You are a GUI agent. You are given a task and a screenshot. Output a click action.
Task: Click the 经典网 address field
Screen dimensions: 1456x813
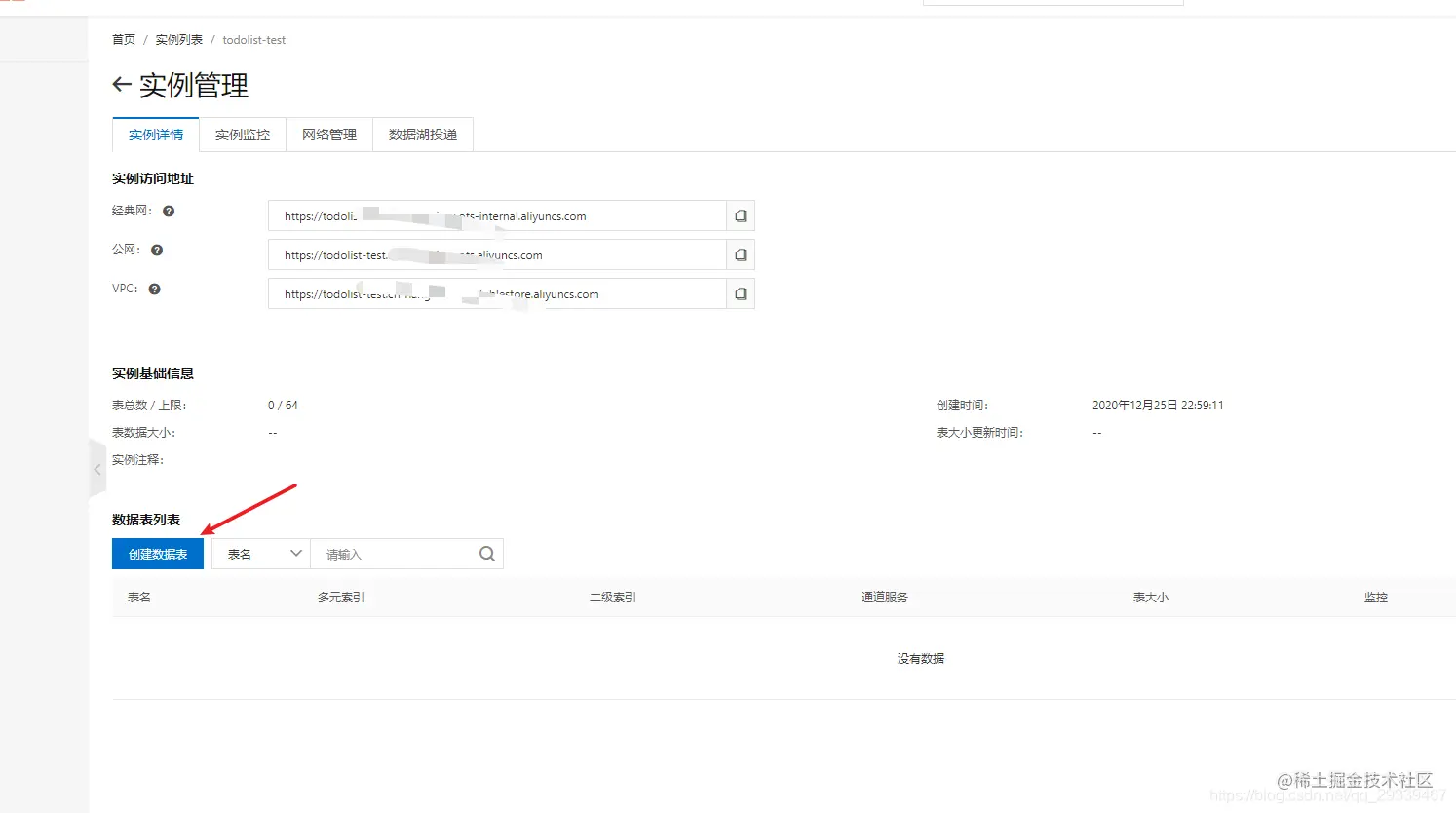(497, 215)
